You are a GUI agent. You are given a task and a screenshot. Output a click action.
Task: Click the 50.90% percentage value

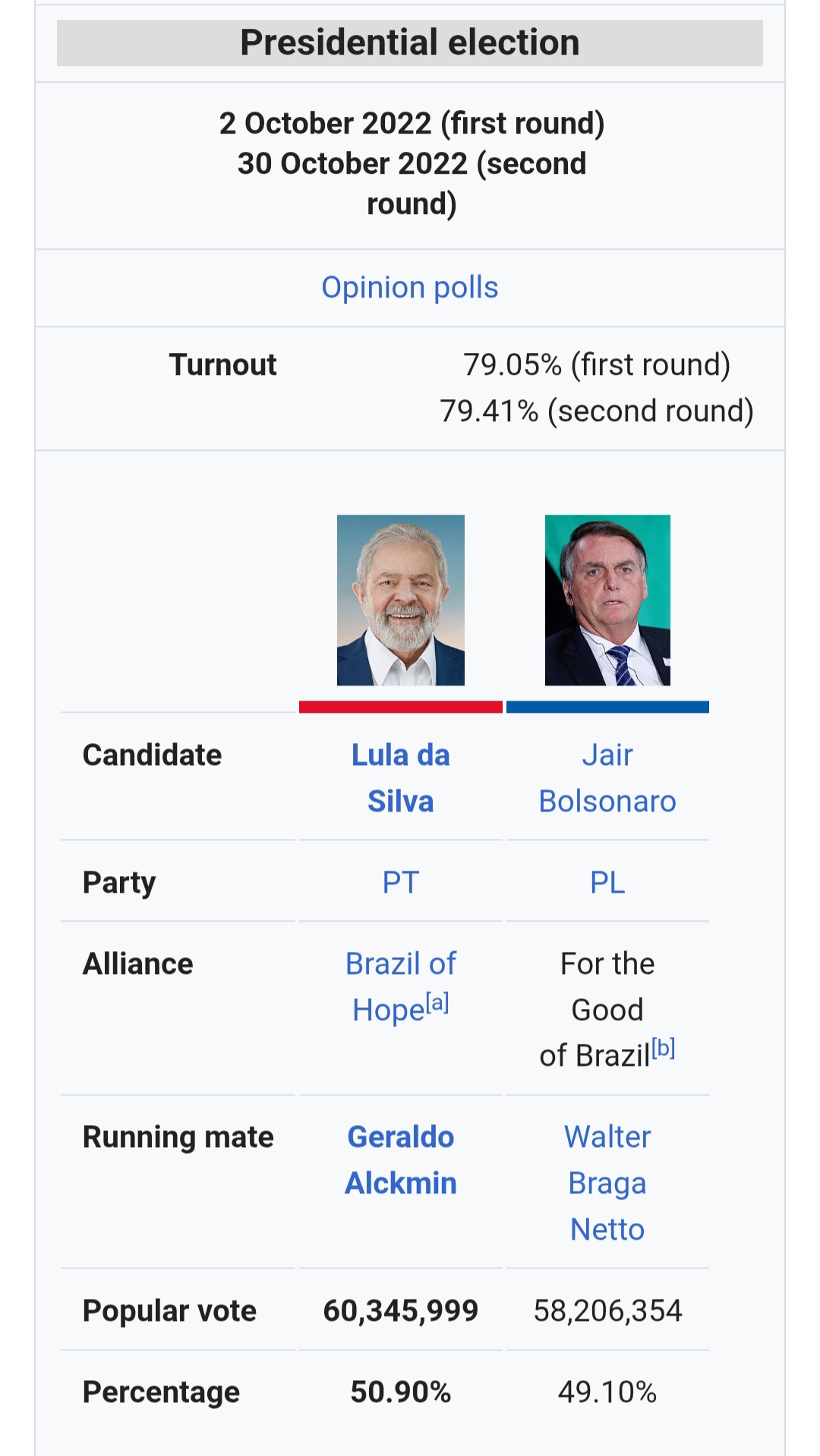400,1391
